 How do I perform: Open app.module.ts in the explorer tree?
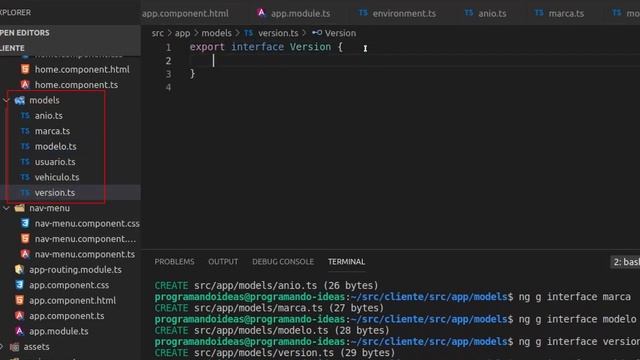click(58, 331)
